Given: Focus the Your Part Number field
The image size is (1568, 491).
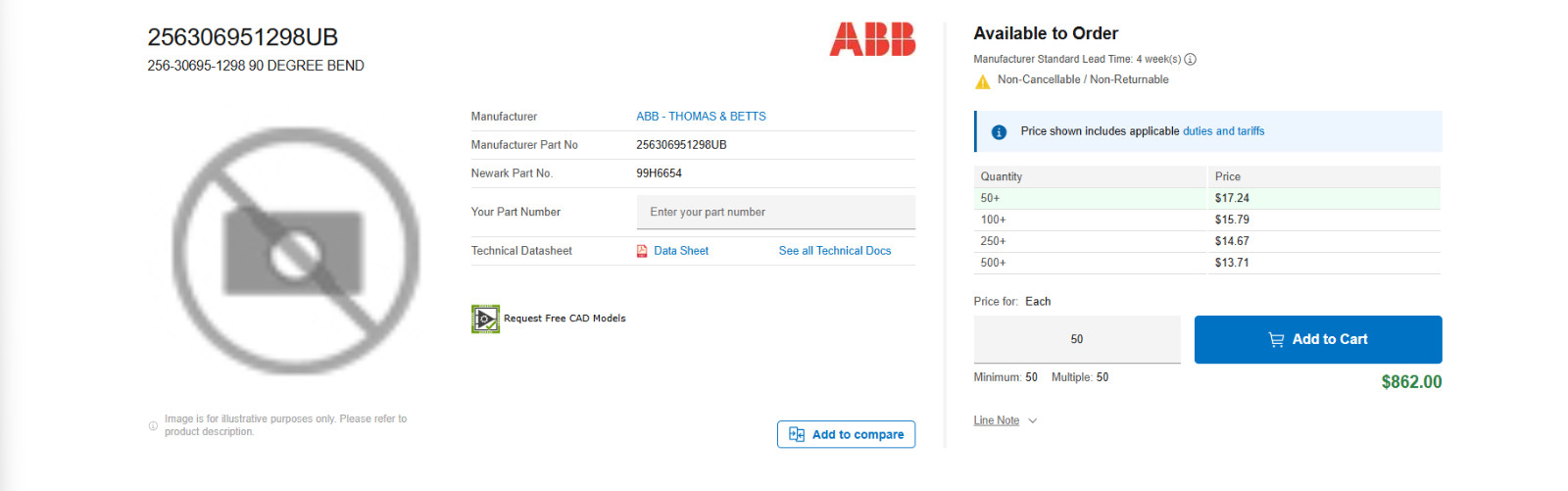Looking at the screenshot, I should [775, 212].
